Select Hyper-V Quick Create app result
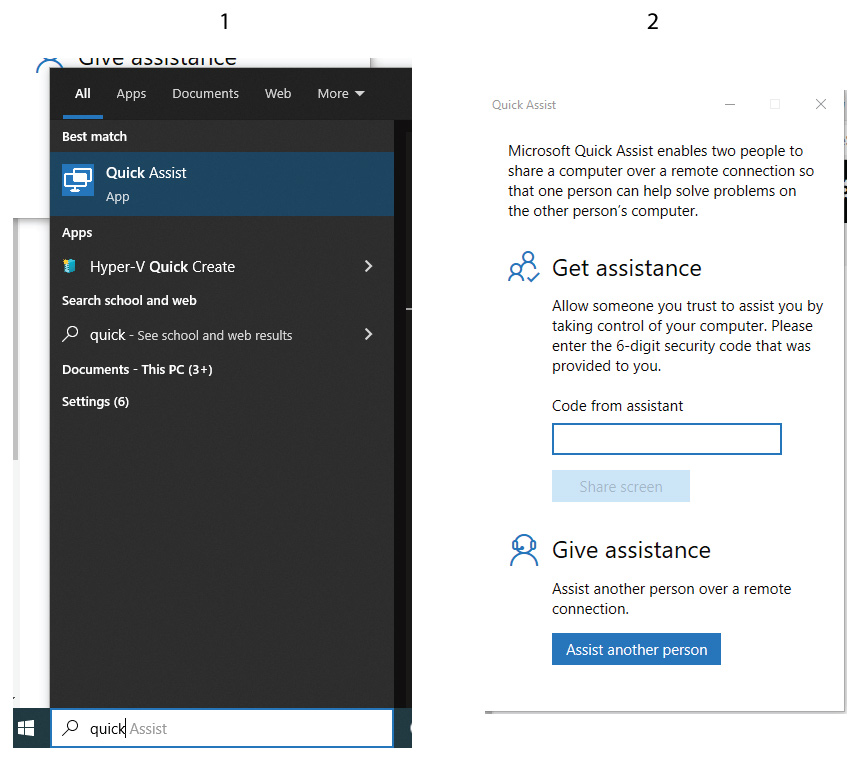Screen dimensions: 858x758 222,267
